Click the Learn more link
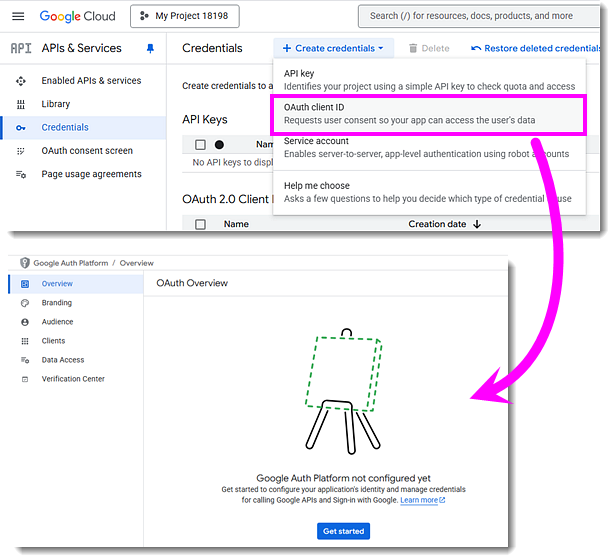The height and width of the screenshot is (556, 608). pos(419,500)
